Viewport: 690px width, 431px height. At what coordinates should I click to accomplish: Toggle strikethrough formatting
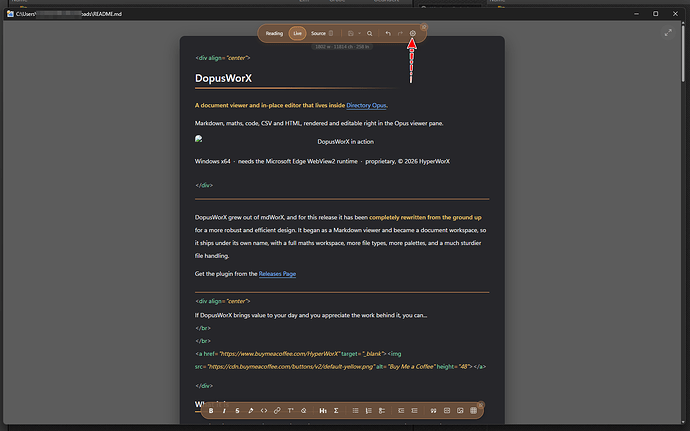pos(237,410)
